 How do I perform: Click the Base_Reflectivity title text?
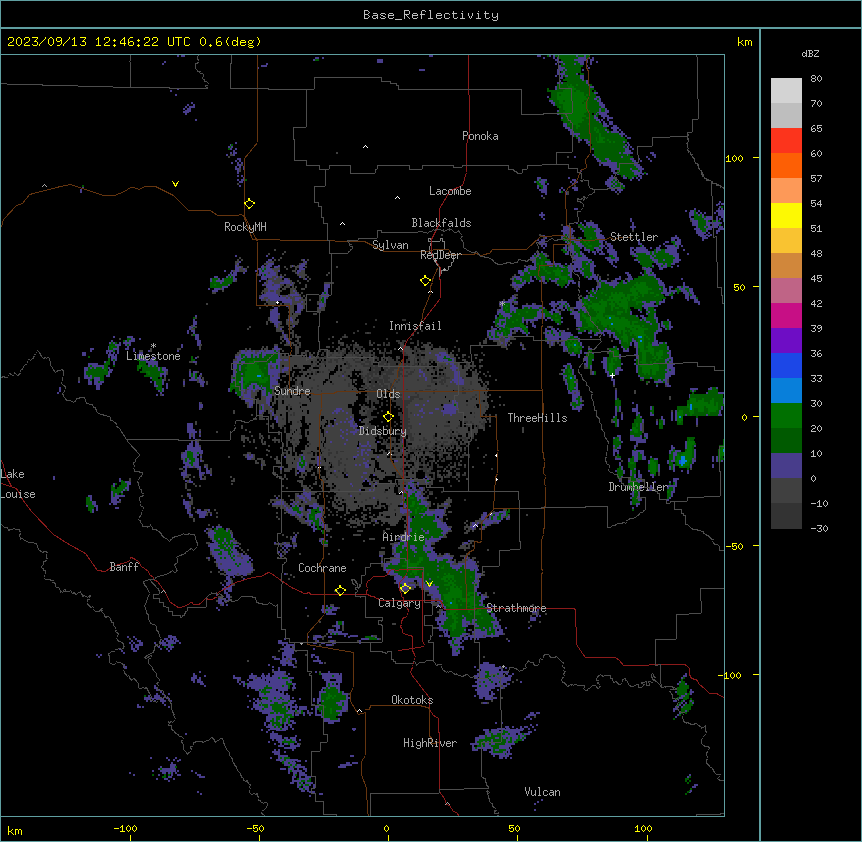click(x=431, y=15)
